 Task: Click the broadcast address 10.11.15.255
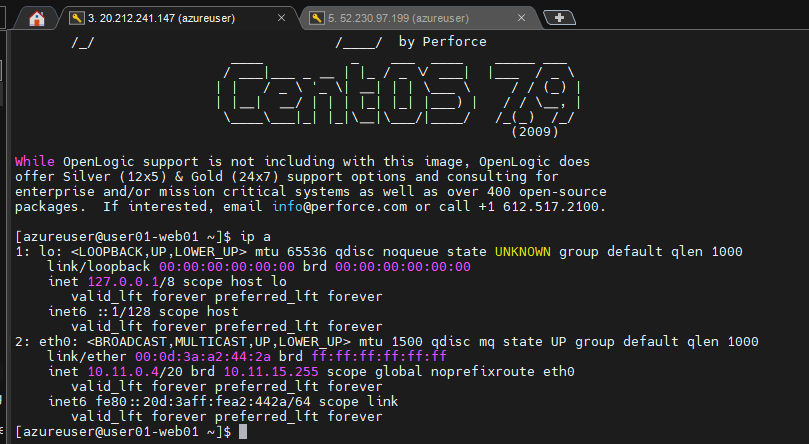point(271,371)
